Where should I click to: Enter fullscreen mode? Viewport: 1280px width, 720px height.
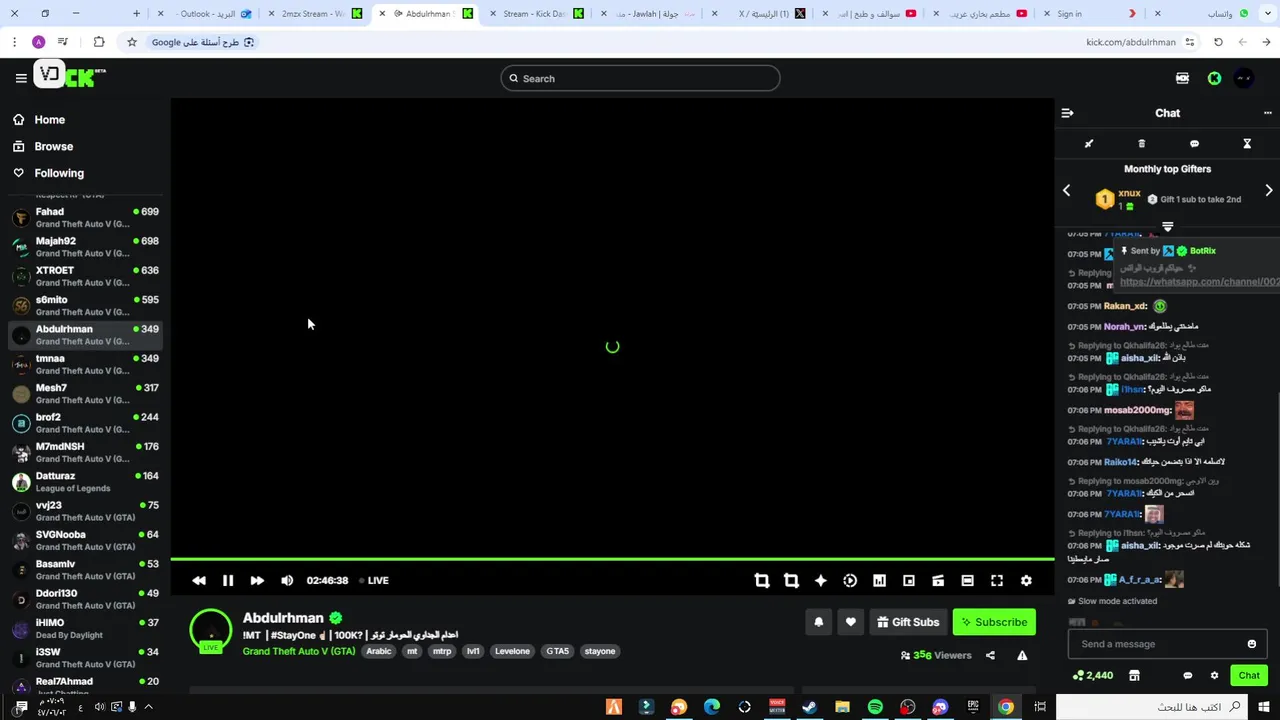tap(997, 580)
